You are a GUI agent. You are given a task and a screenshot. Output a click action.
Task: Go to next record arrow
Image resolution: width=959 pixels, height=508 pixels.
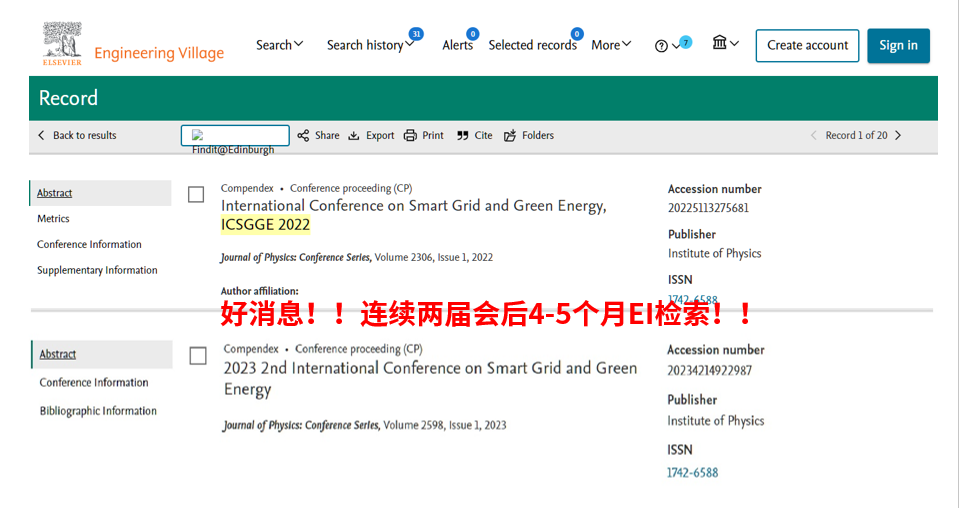[x=898, y=135]
